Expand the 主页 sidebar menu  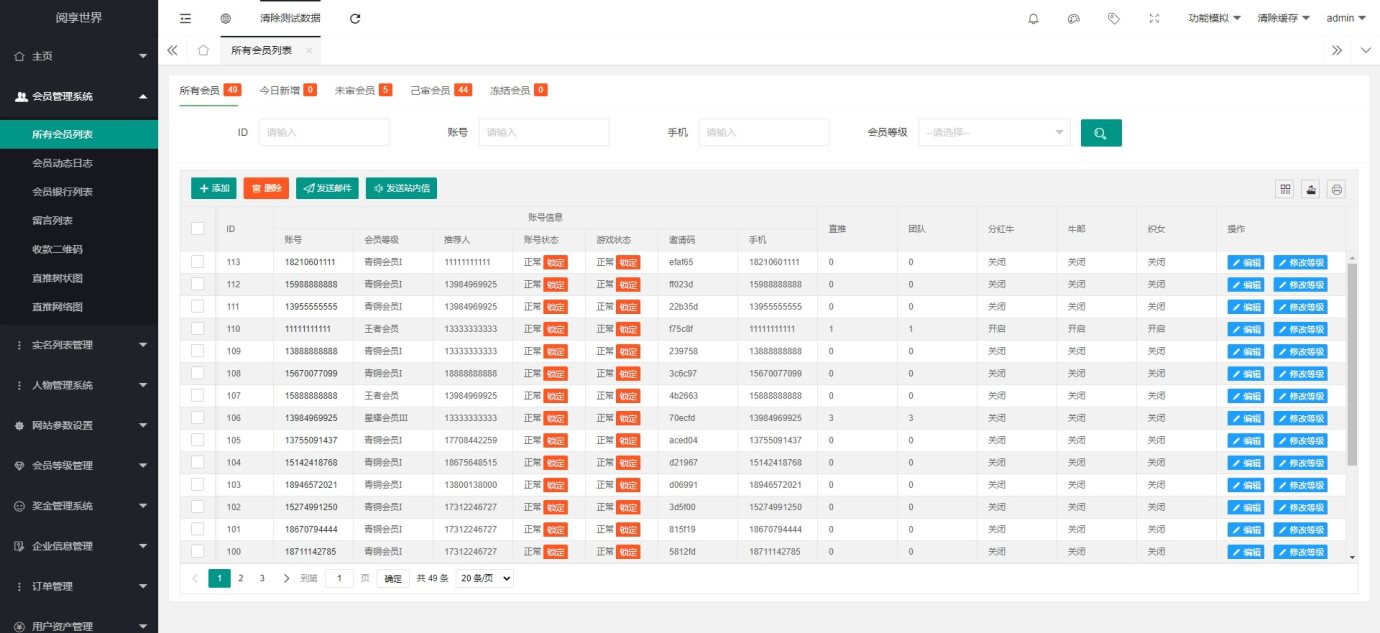tap(79, 56)
